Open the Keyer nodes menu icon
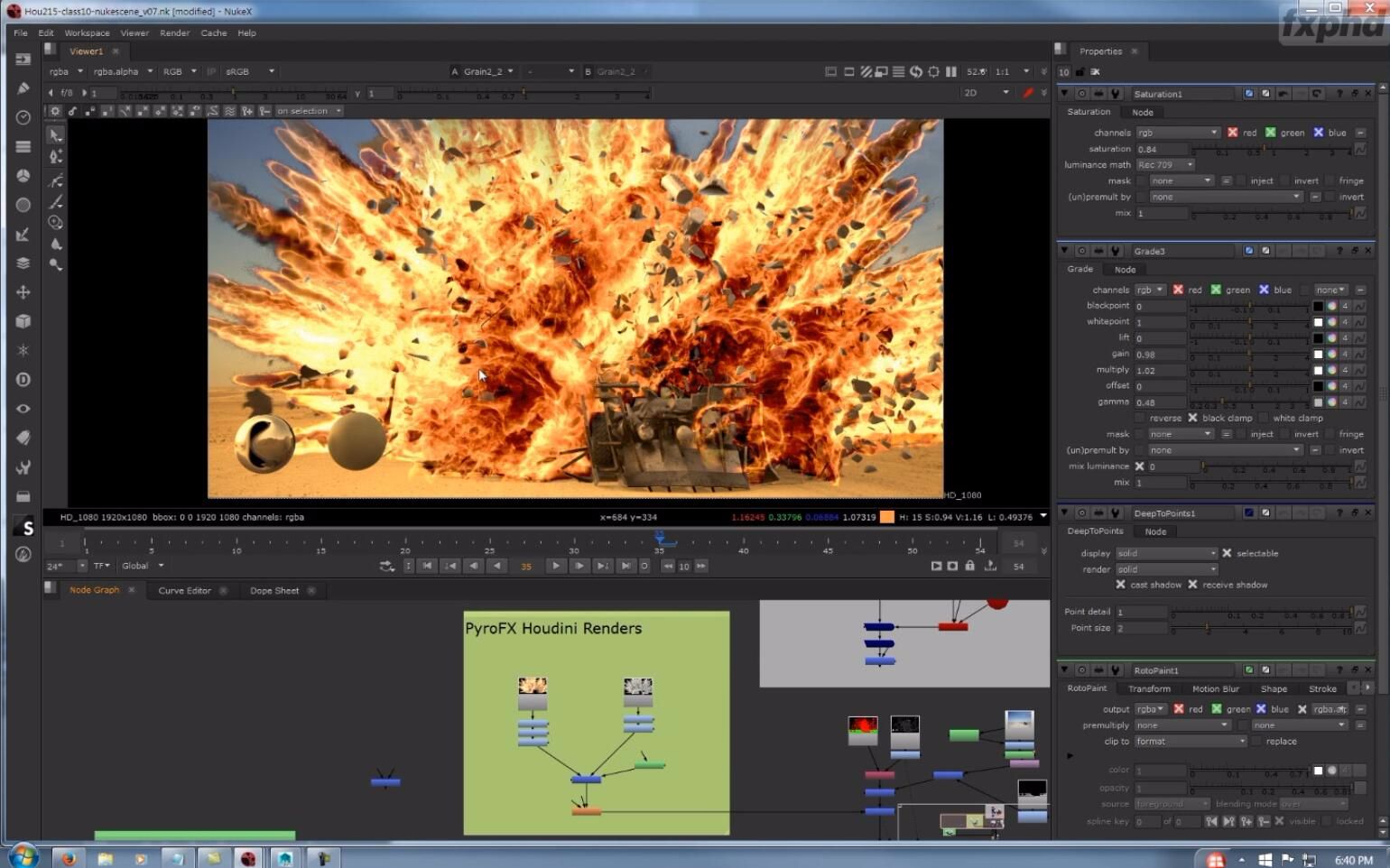Screen dimensions: 1390x868 pos(23,234)
